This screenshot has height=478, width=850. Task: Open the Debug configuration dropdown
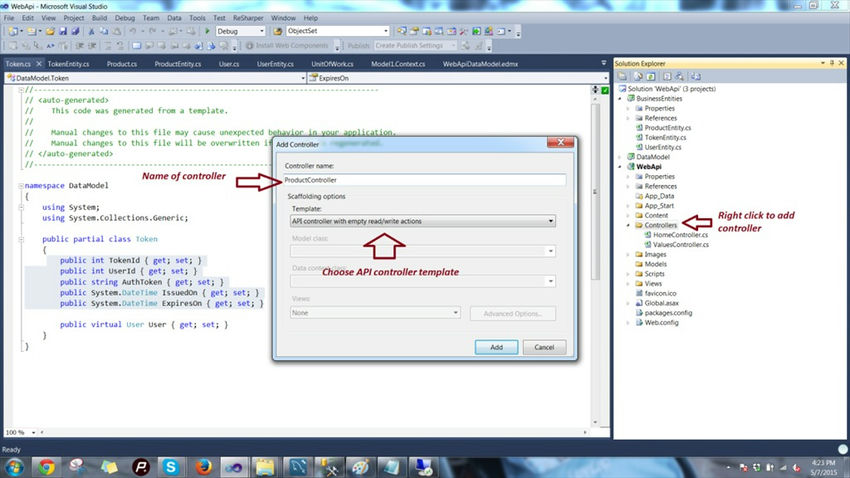[x=262, y=31]
